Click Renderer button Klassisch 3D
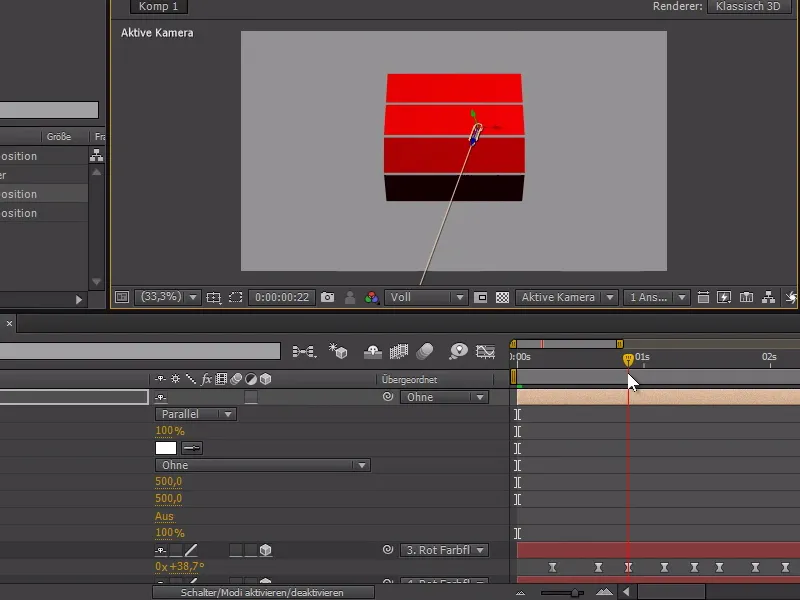Screen dimensions: 800x600 pyautogui.click(x=748, y=7)
